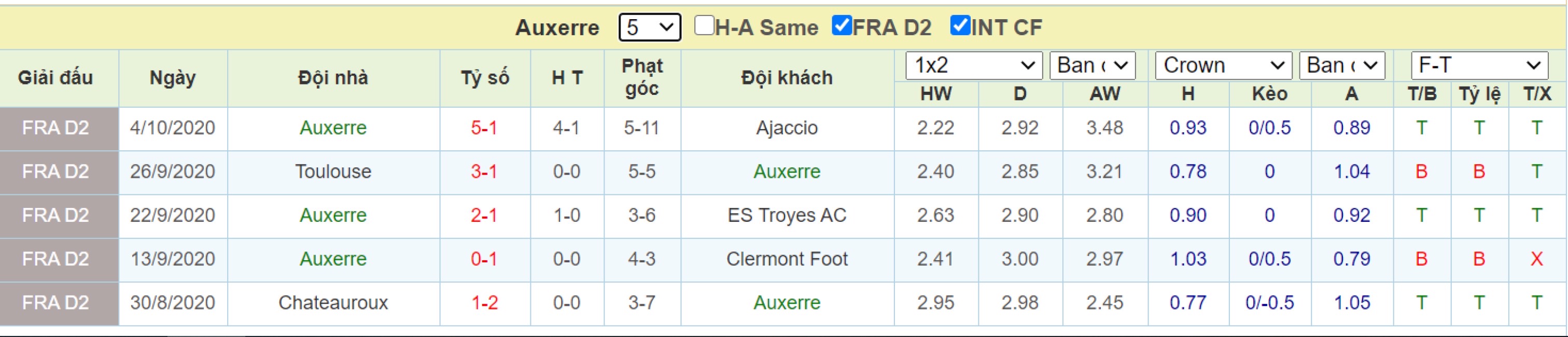1568x337 pixels.
Task: Click the 5-1 score result
Action: [x=484, y=128]
